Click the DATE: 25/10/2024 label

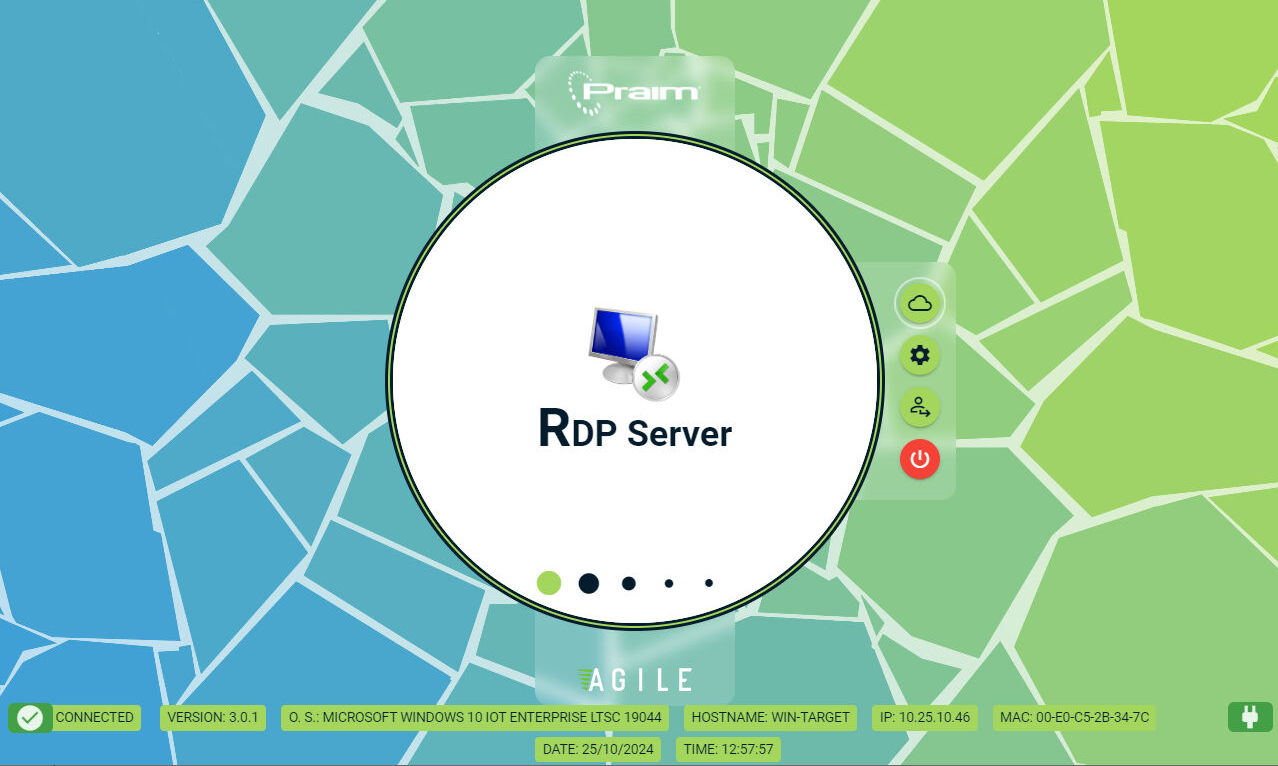pos(599,749)
